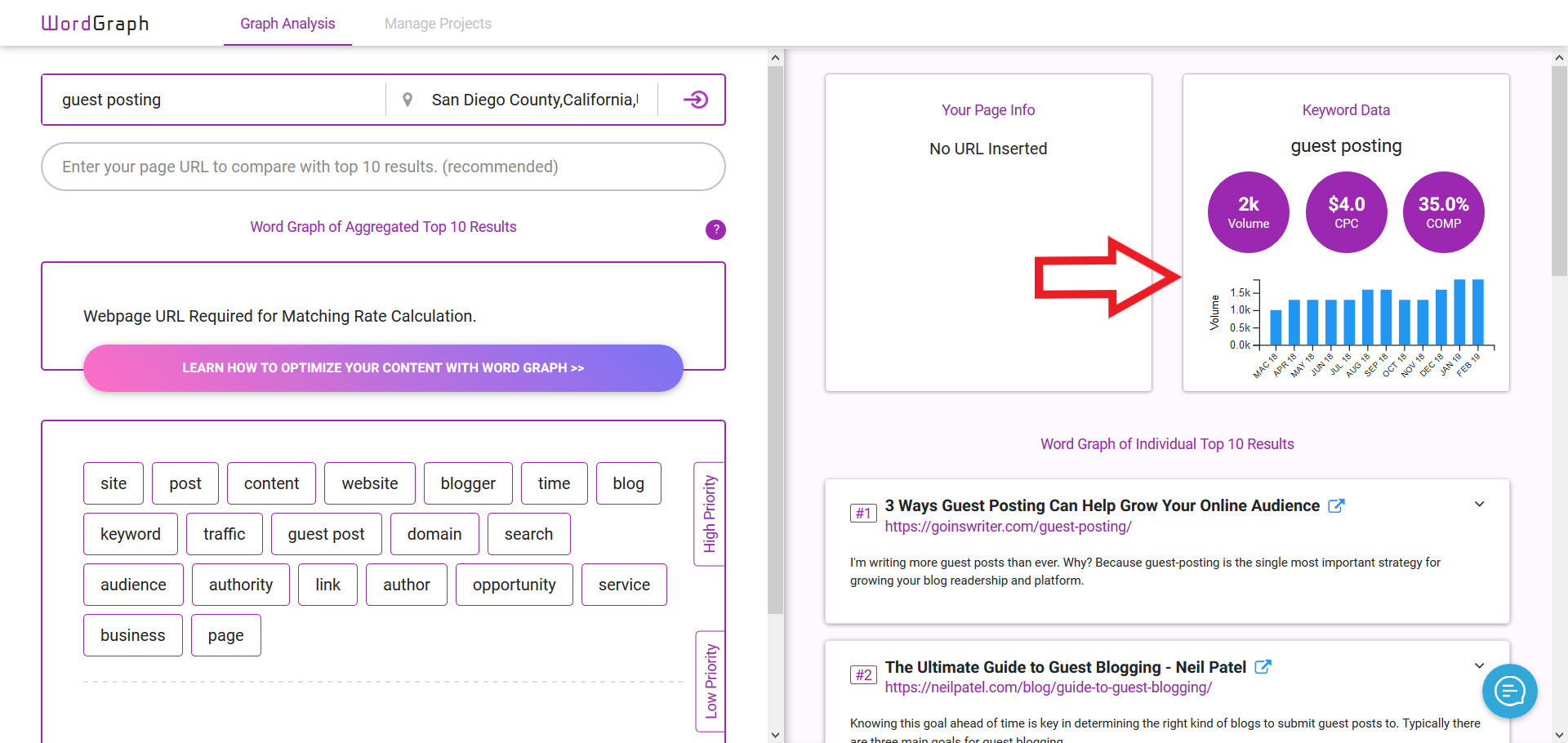Open Neil Patel result external link icon

[1263, 666]
